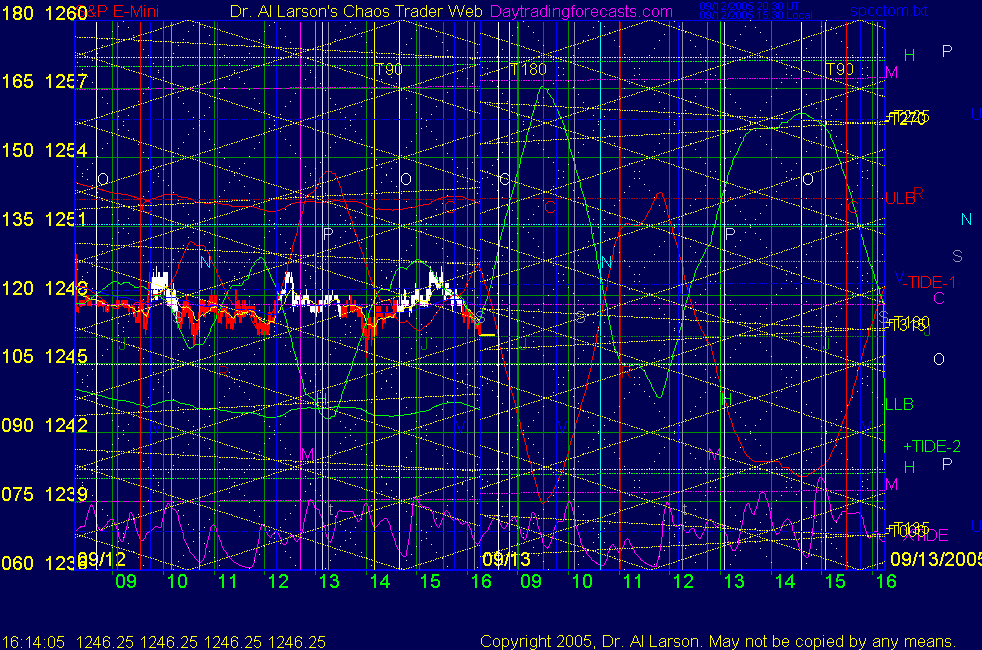Click the Daytradingforecasts.com link in the header
The width and height of the screenshot is (982, 650).
tap(581, 11)
